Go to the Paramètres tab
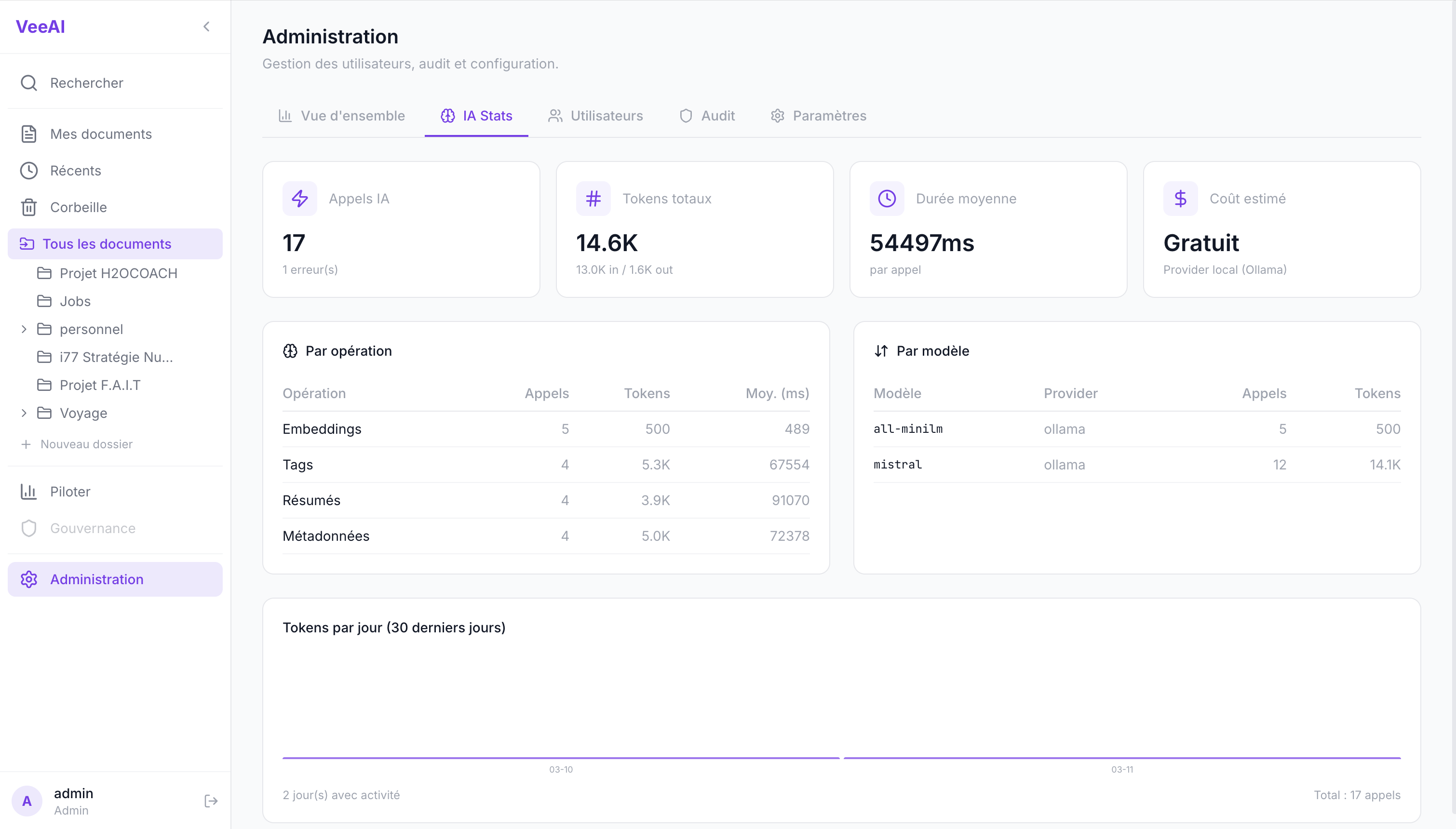This screenshot has width=1456, height=829. point(818,116)
